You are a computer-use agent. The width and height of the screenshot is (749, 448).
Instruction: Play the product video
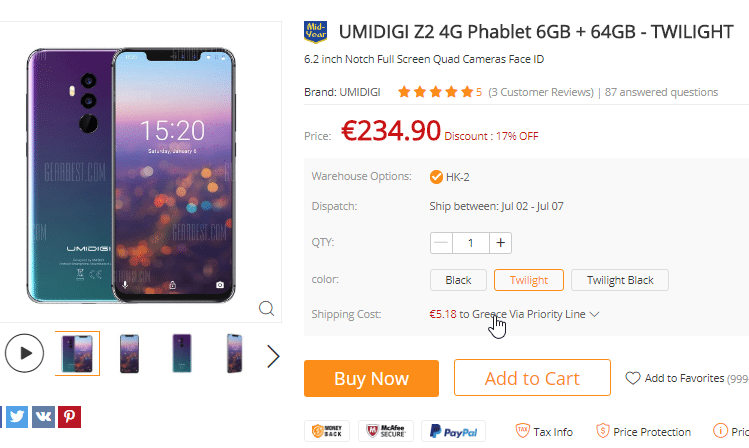24,353
